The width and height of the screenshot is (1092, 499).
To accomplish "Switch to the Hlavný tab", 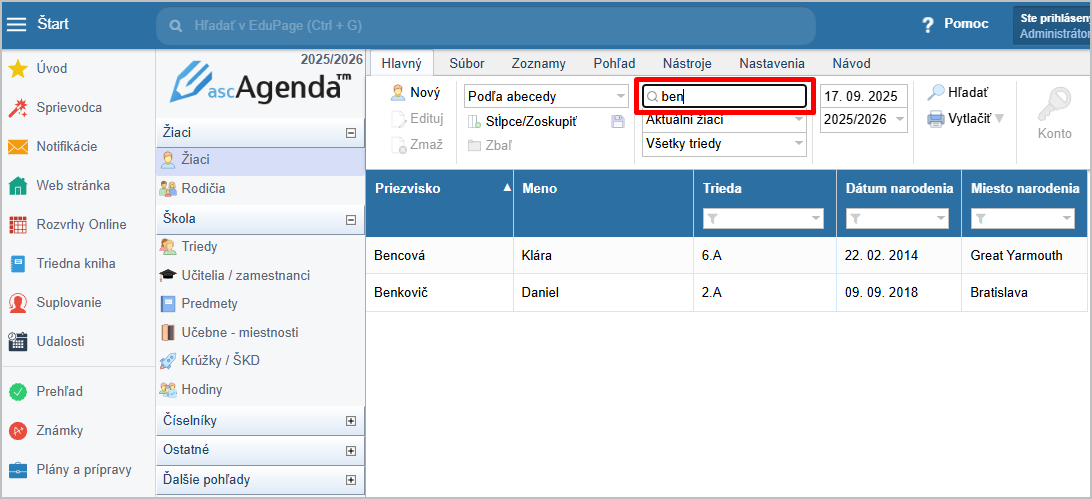I will (x=402, y=63).
